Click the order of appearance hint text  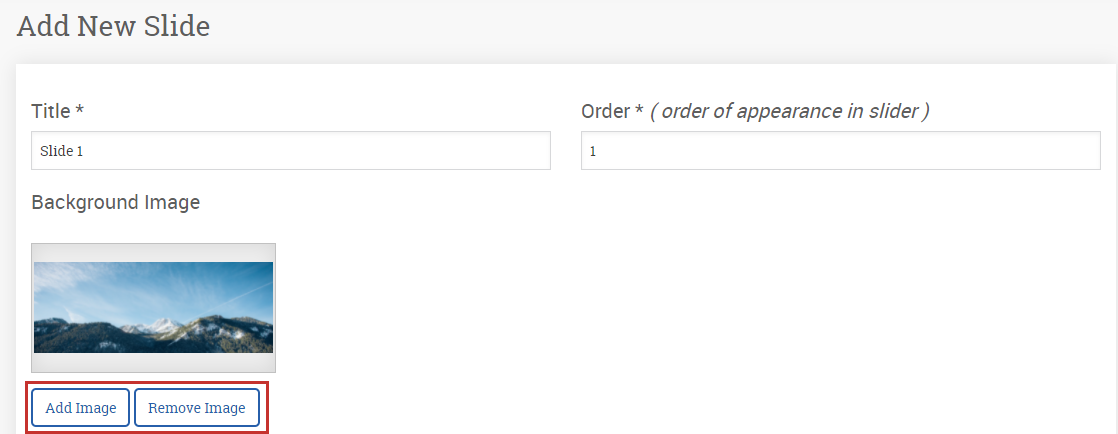790,111
